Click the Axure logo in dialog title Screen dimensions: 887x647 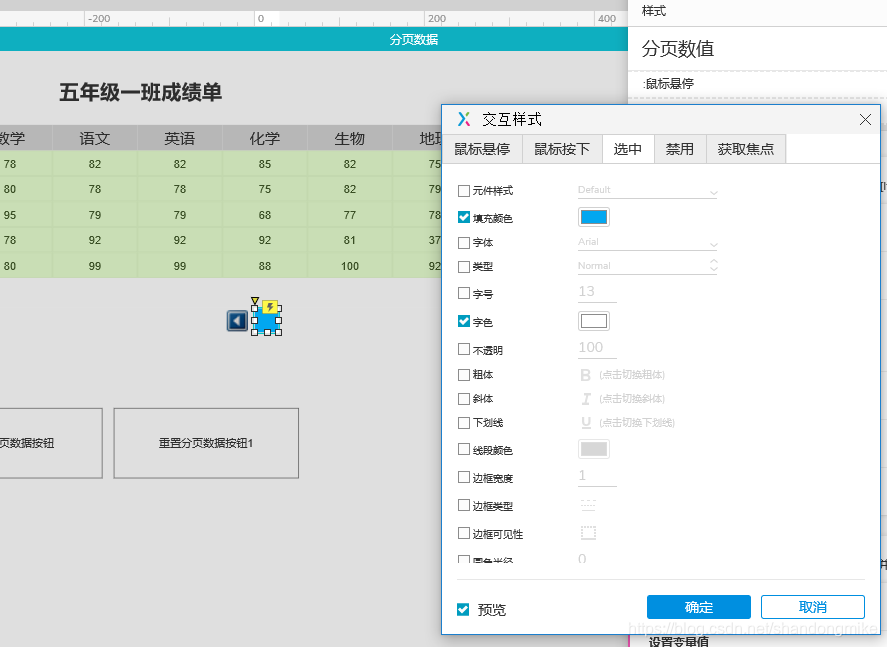(464, 119)
